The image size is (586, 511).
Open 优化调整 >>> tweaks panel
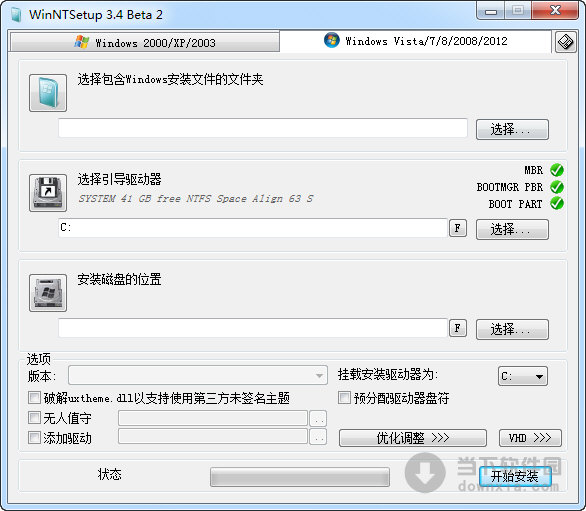point(413,438)
